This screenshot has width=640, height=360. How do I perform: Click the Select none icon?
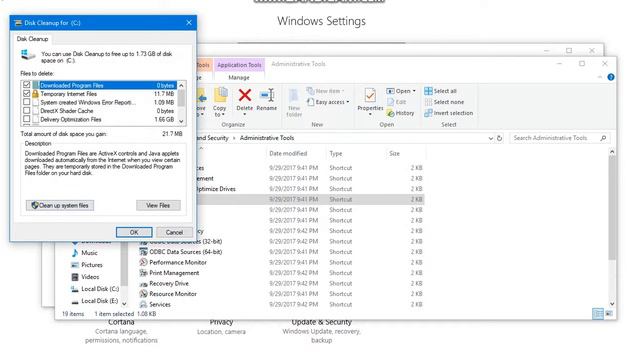pyautogui.click(x=428, y=102)
